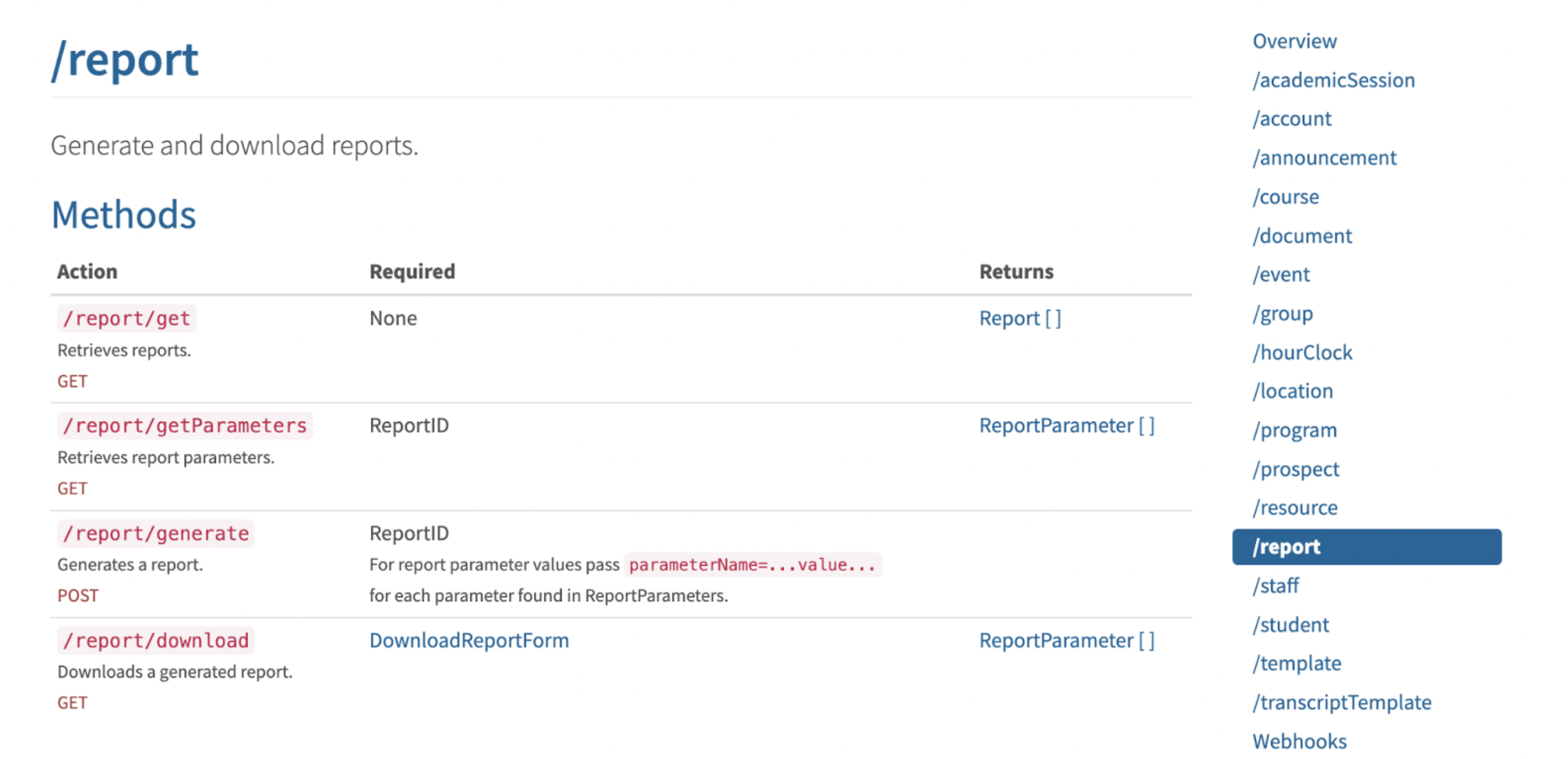The image size is (1568, 759).
Task: Navigate to the /student page
Action: coord(1290,625)
